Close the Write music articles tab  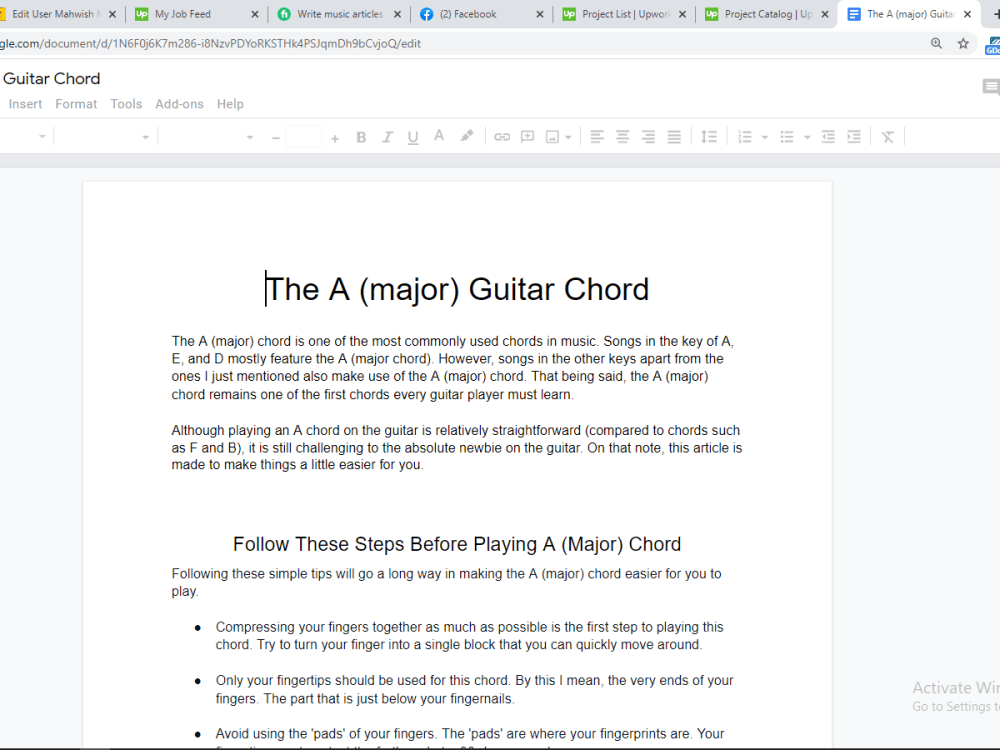pos(397,14)
